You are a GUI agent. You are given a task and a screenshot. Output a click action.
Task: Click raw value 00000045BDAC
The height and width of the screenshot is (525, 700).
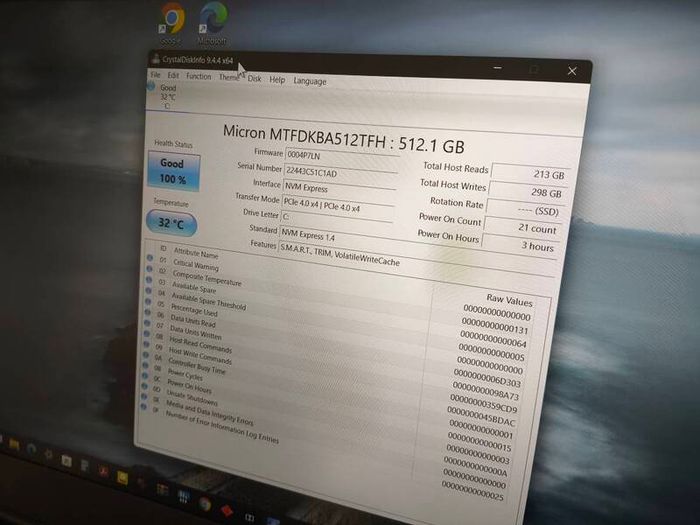point(481,416)
